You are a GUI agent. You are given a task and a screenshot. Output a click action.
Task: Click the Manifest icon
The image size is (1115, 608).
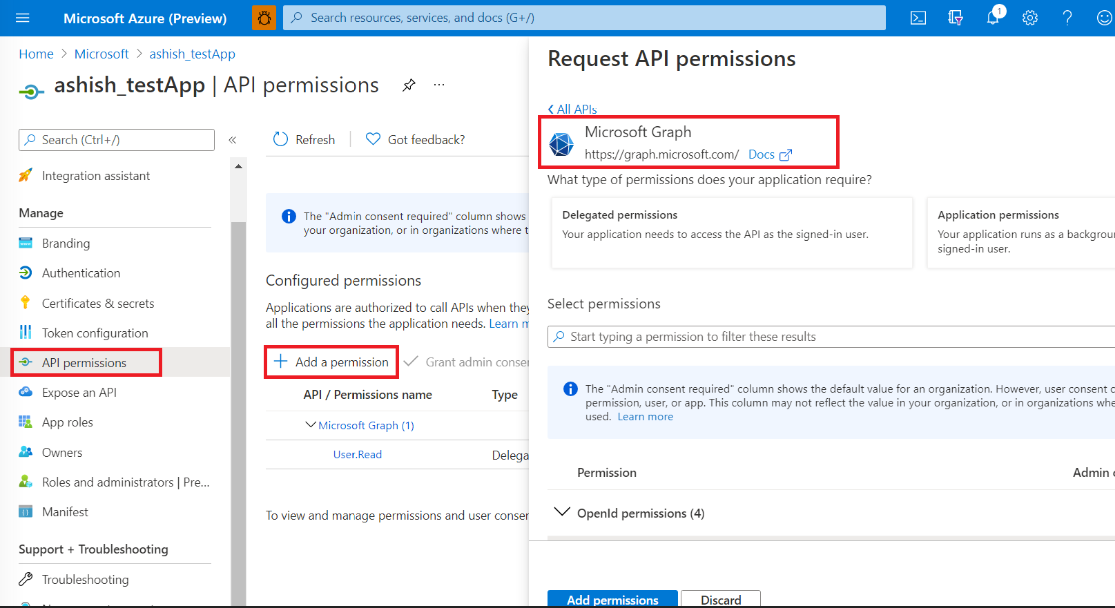click(26, 511)
